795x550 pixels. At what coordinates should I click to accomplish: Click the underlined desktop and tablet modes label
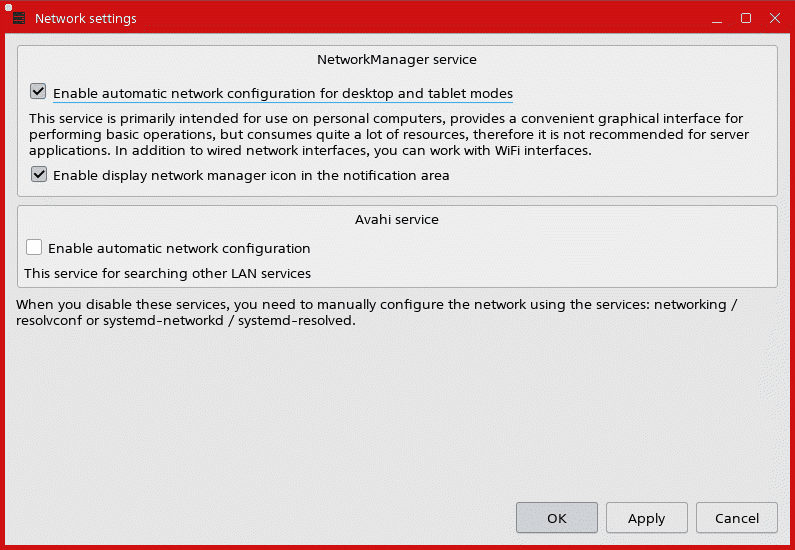click(x=282, y=93)
